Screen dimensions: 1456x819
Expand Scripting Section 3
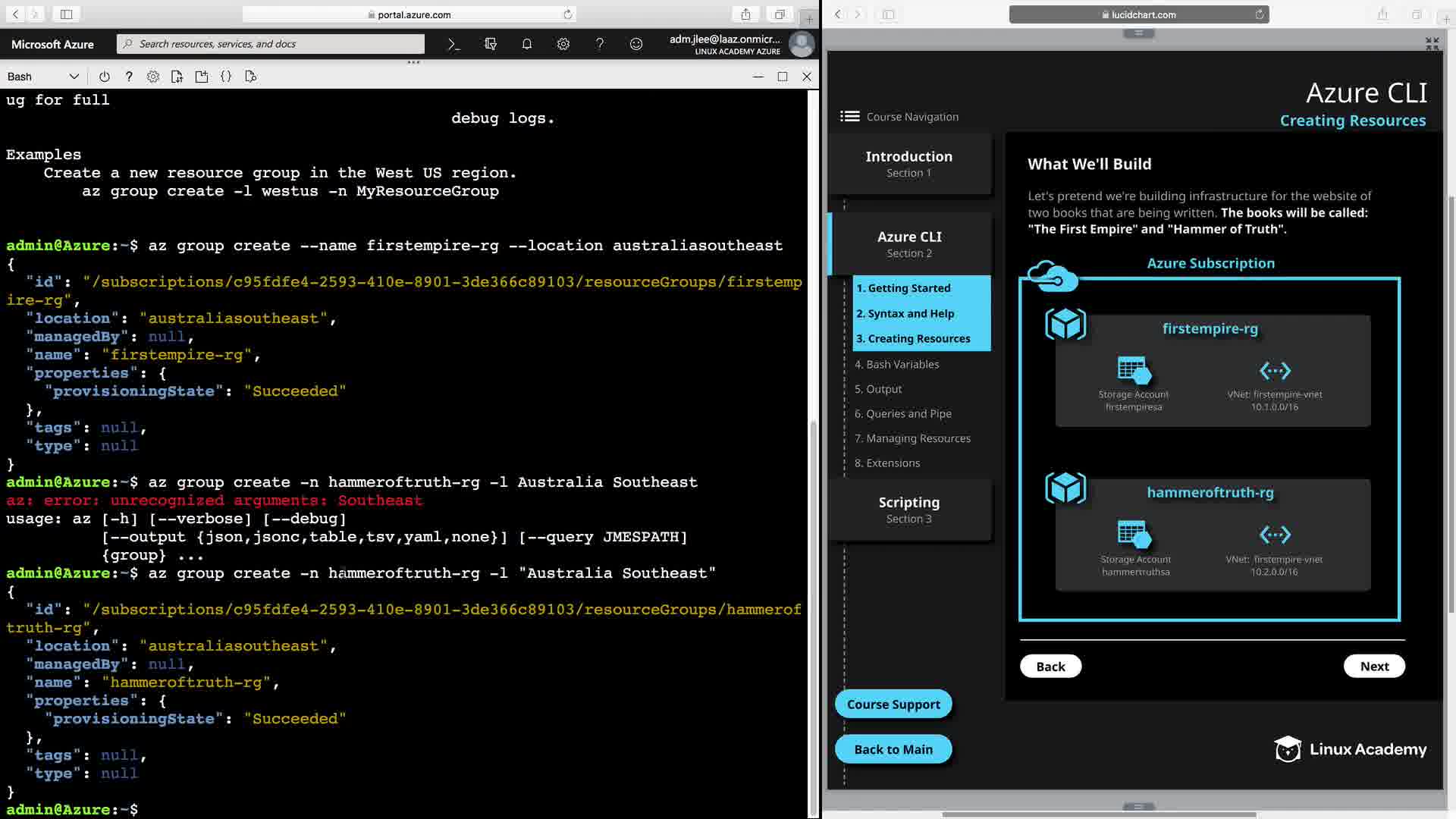[908, 509]
